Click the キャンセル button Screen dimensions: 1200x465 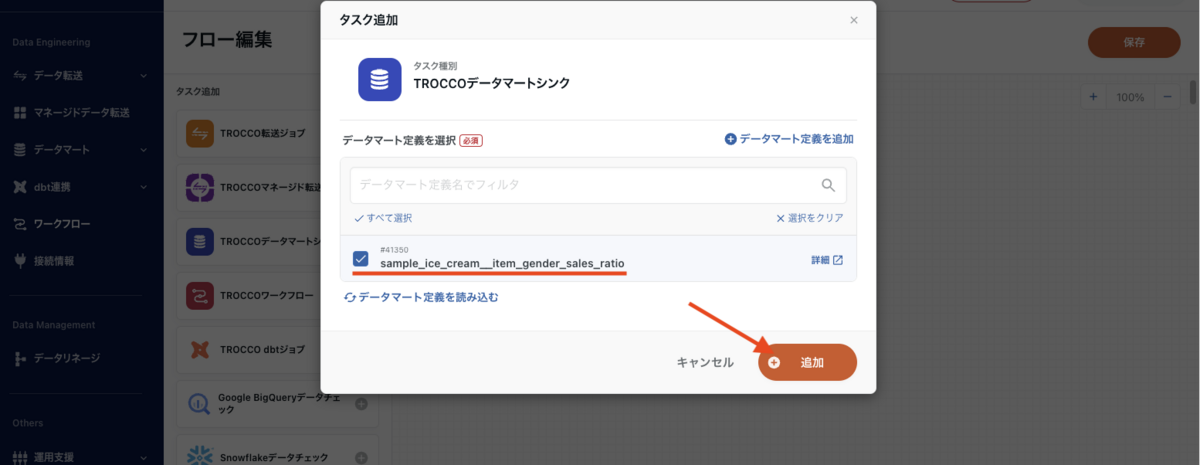coord(705,362)
